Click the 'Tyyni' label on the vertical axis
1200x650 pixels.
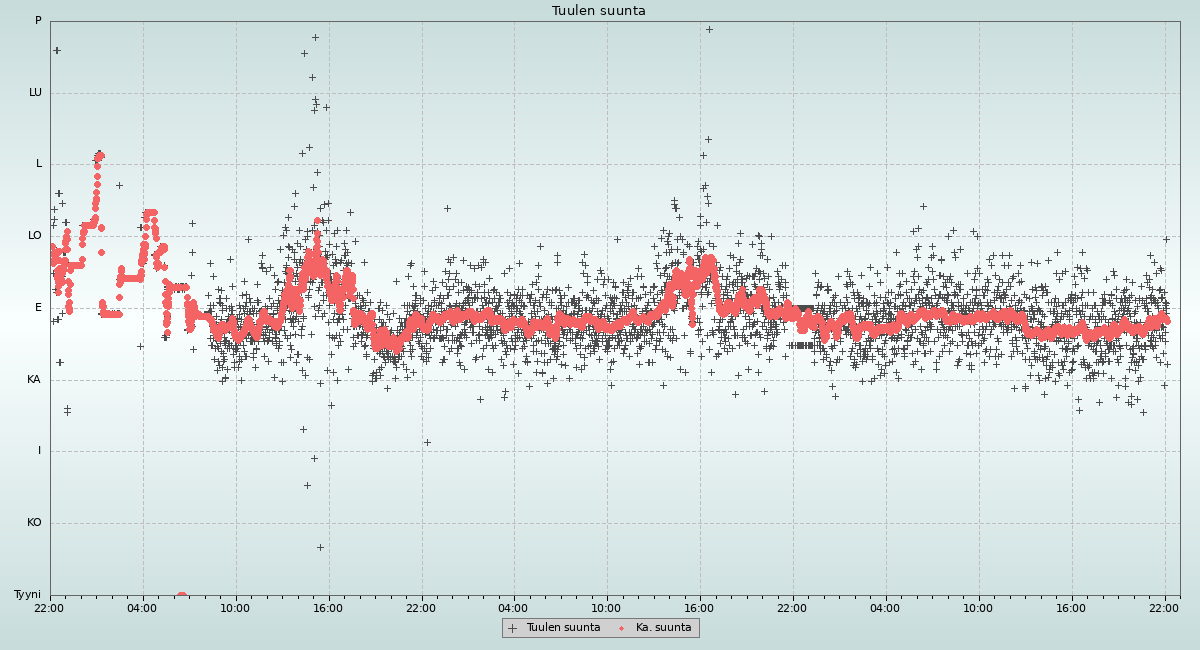pyautogui.click(x=27, y=595)
